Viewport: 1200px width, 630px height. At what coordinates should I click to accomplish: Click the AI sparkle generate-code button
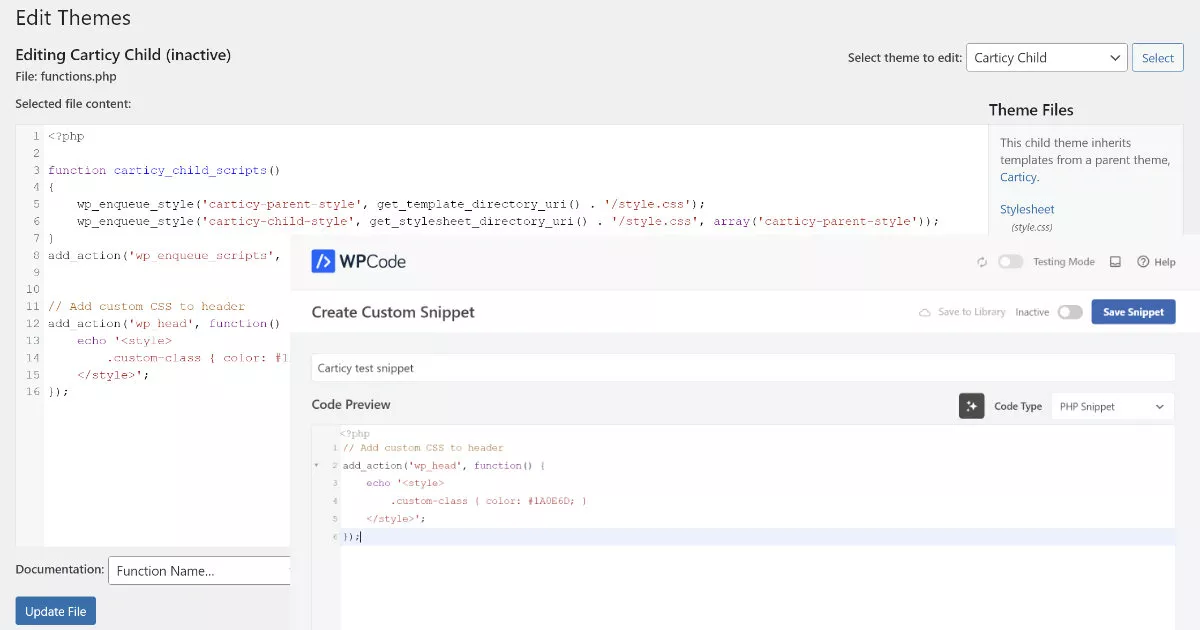971,406
